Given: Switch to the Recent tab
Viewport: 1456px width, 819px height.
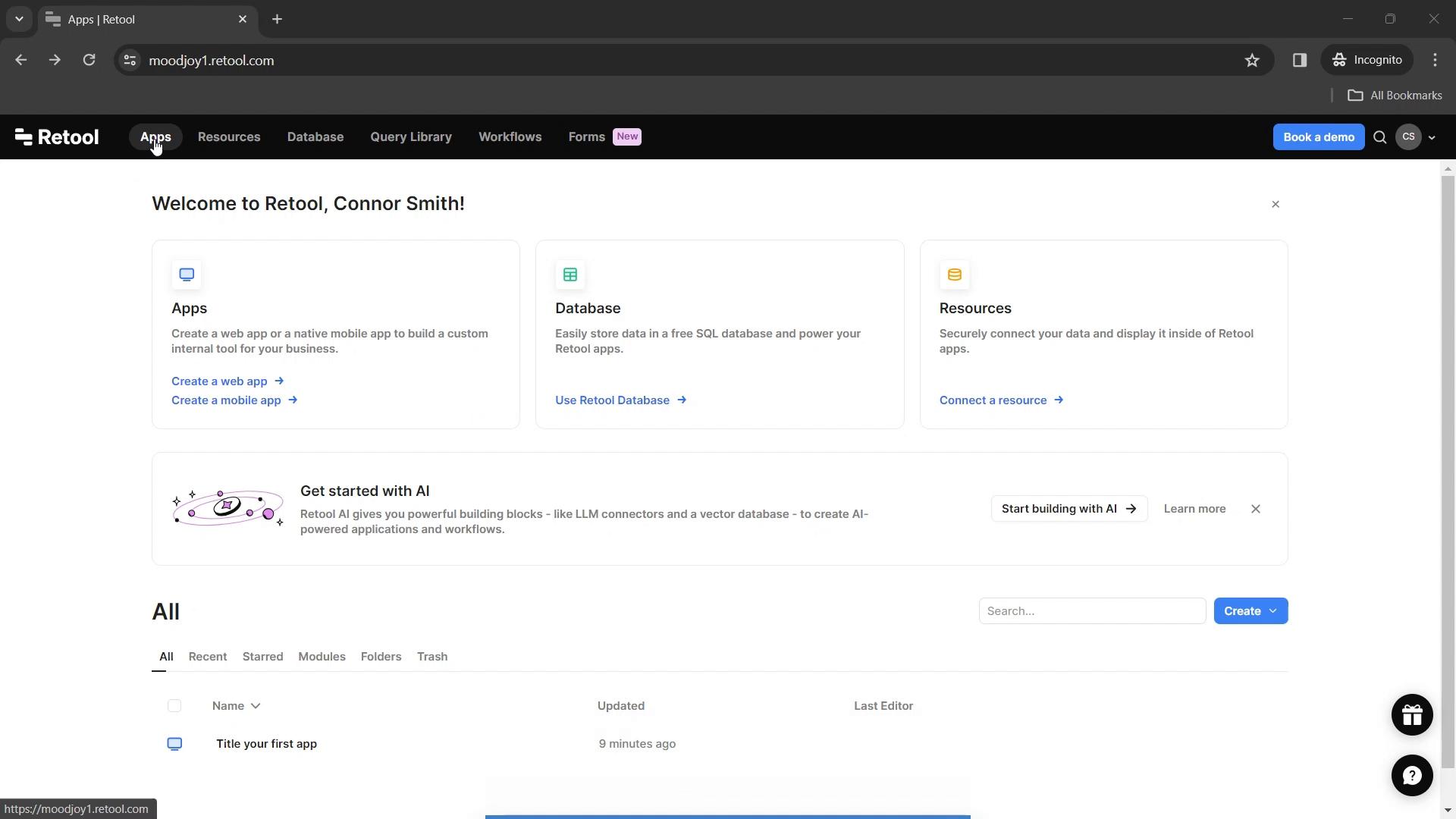Looking at the screenshot, I should tap(208, 657).
